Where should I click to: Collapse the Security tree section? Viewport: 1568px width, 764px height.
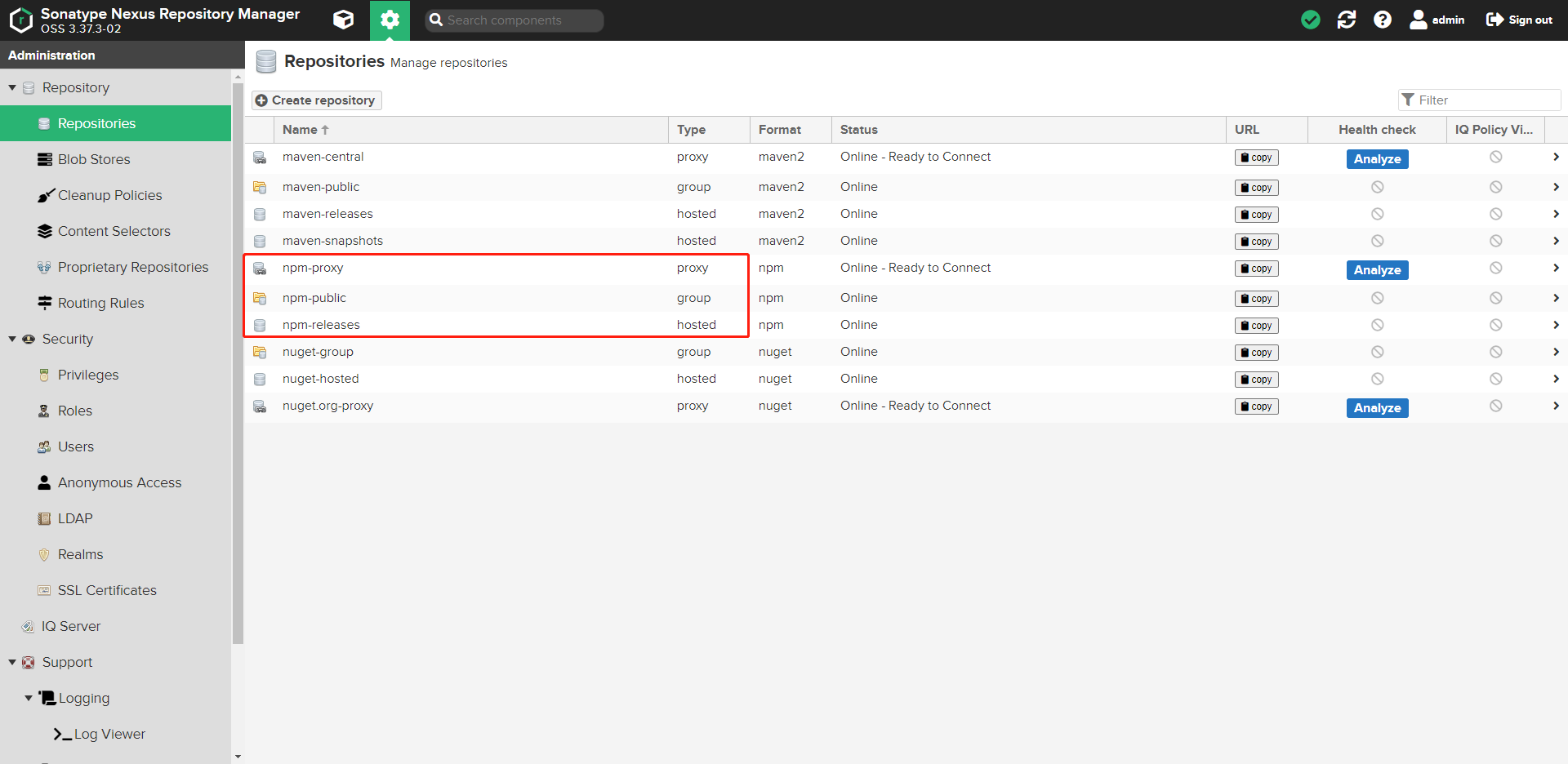[12, 339]
